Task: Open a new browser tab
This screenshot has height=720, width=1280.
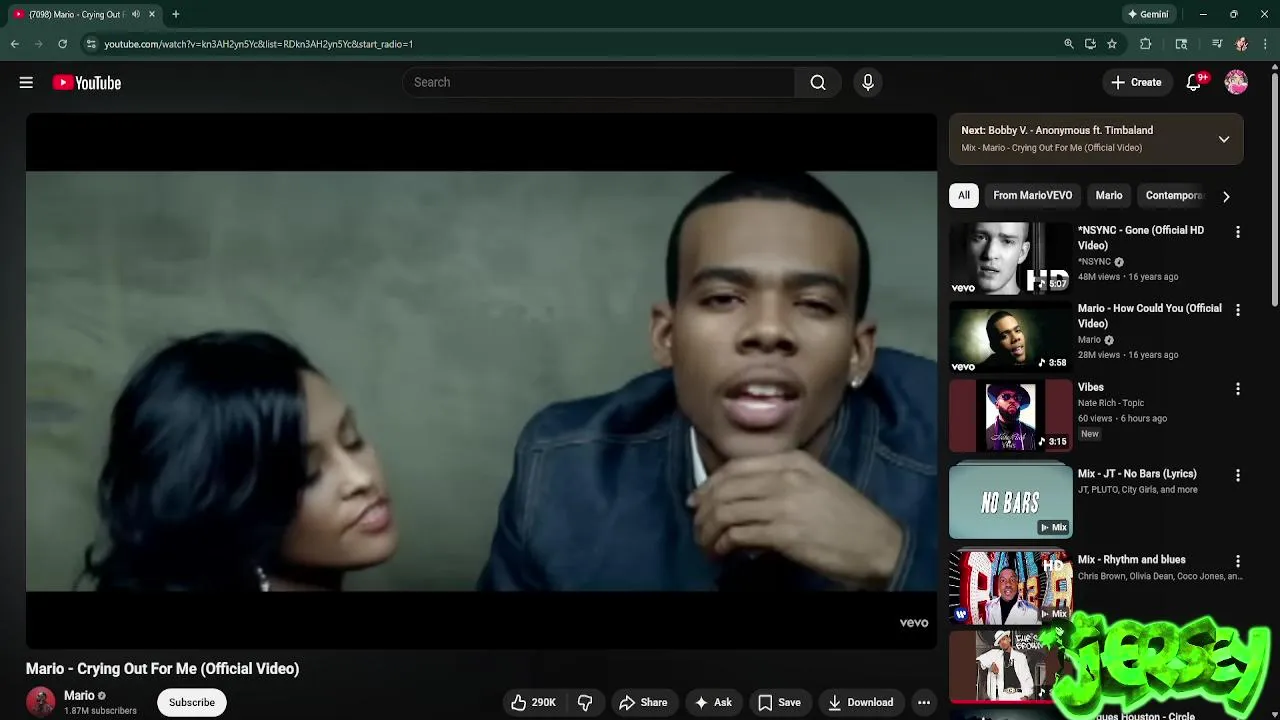Action: [x=175, y=14]
